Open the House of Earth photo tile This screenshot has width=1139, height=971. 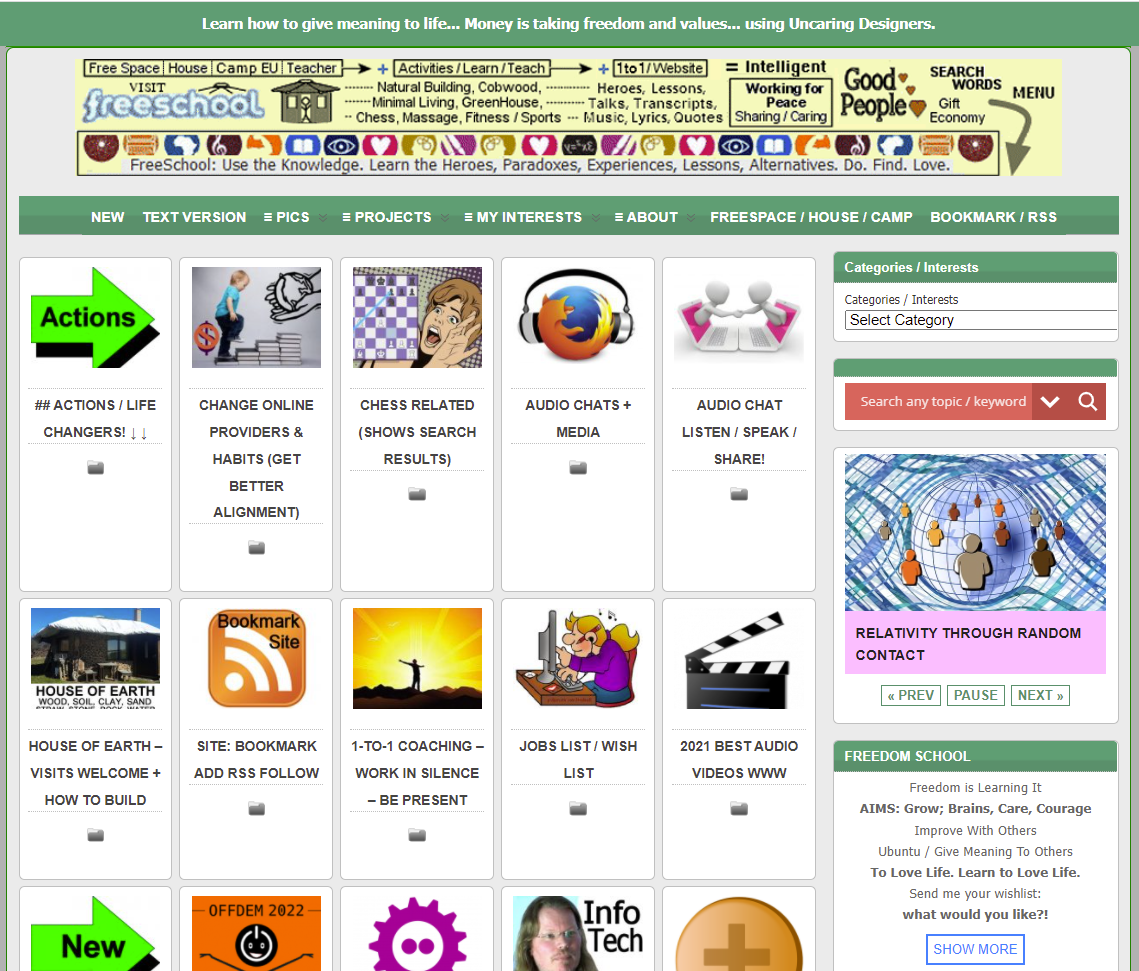95,658
